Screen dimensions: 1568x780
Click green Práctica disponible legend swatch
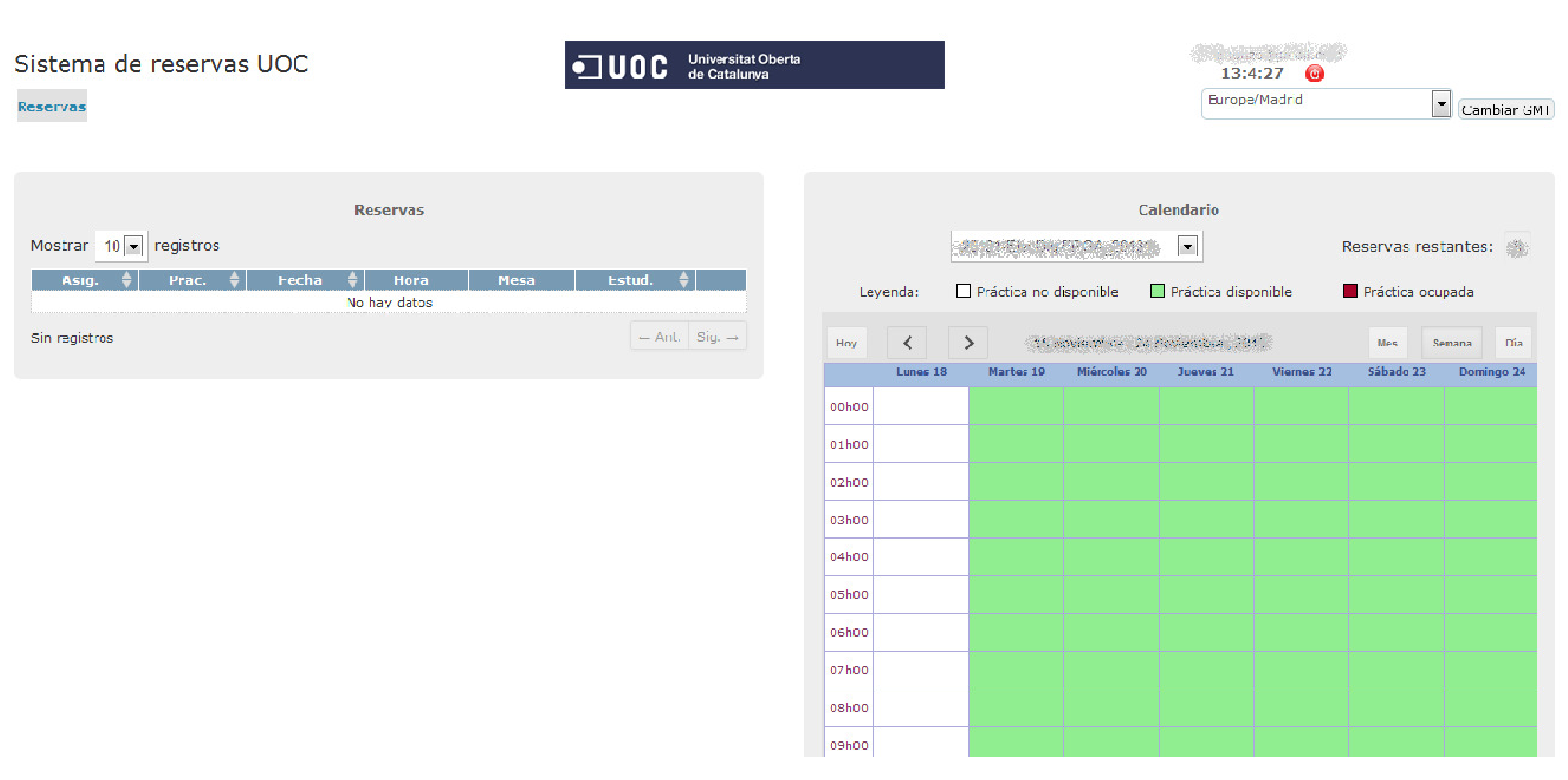point(1157,292)
